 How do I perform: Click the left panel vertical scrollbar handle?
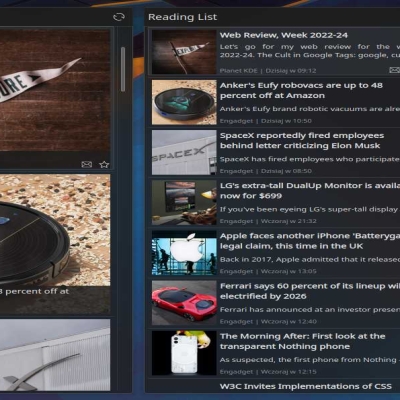(123, 69)
